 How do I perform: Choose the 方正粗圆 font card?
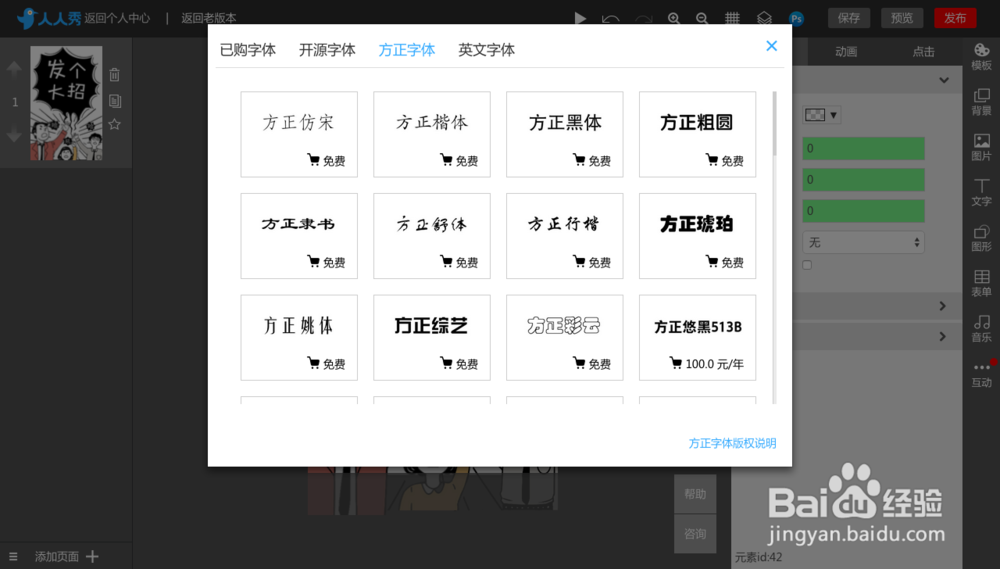[x=698, y=134]
